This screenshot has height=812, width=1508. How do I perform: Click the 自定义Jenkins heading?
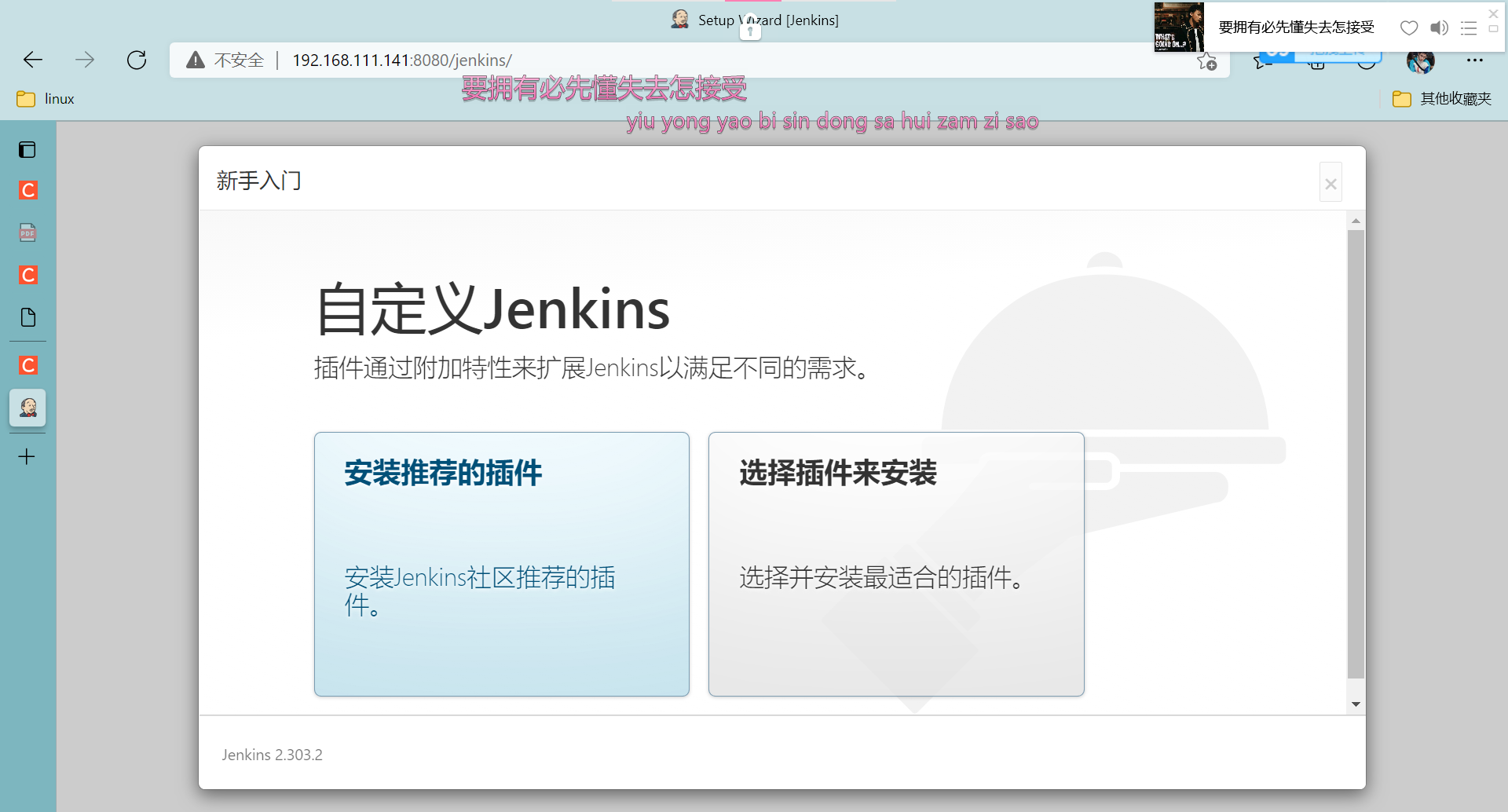(492, 309)
